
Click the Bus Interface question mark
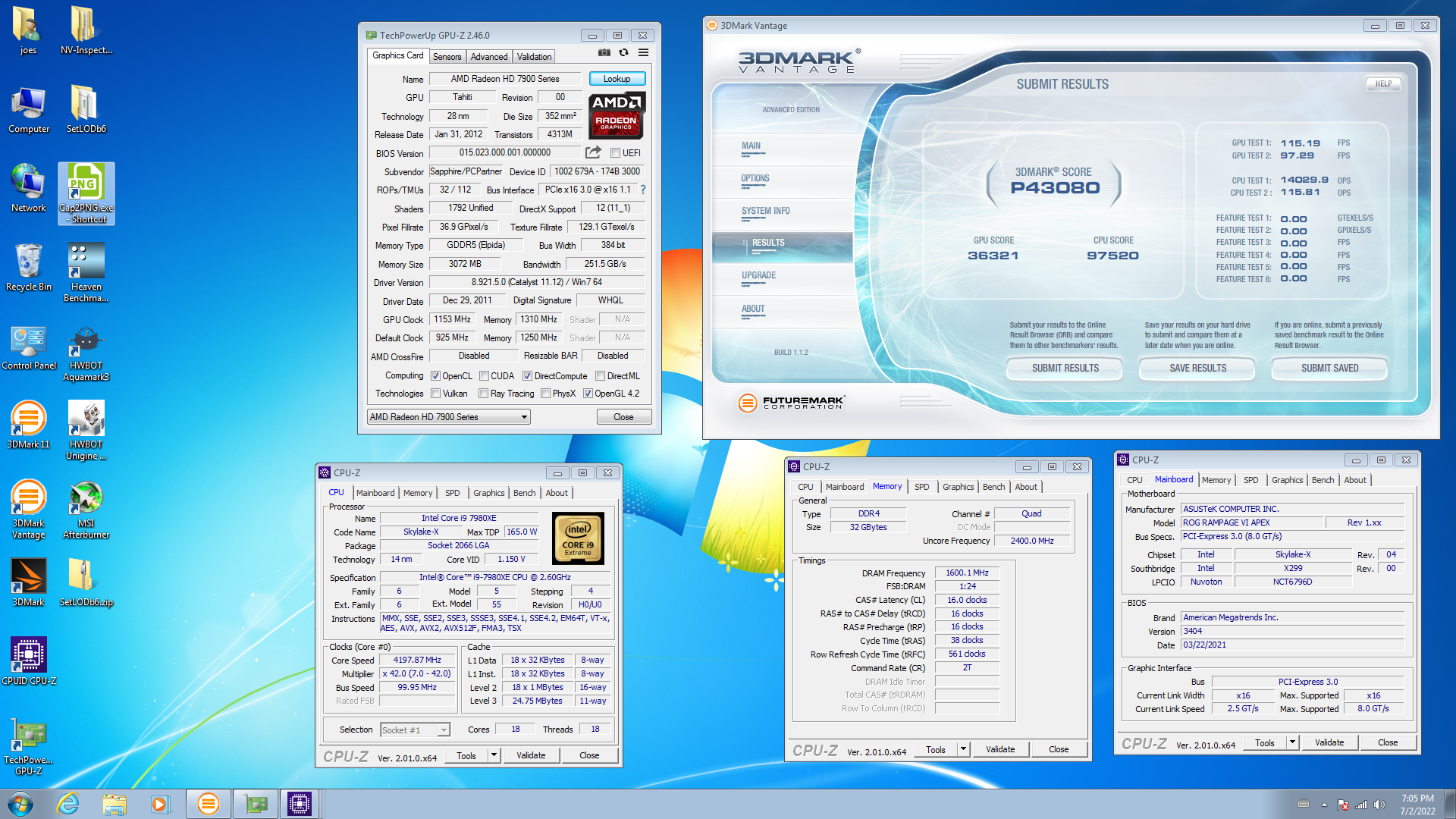click(643, 190)
